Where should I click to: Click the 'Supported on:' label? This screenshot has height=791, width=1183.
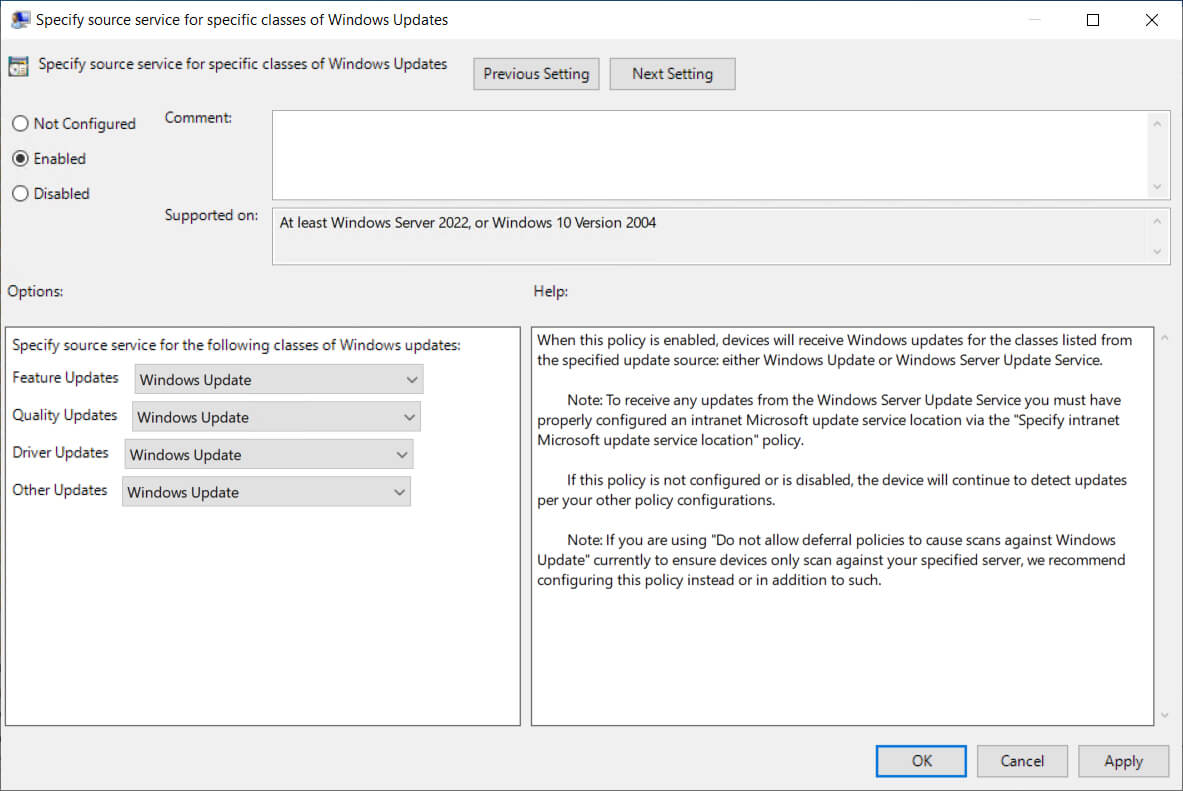pos(211,215)
